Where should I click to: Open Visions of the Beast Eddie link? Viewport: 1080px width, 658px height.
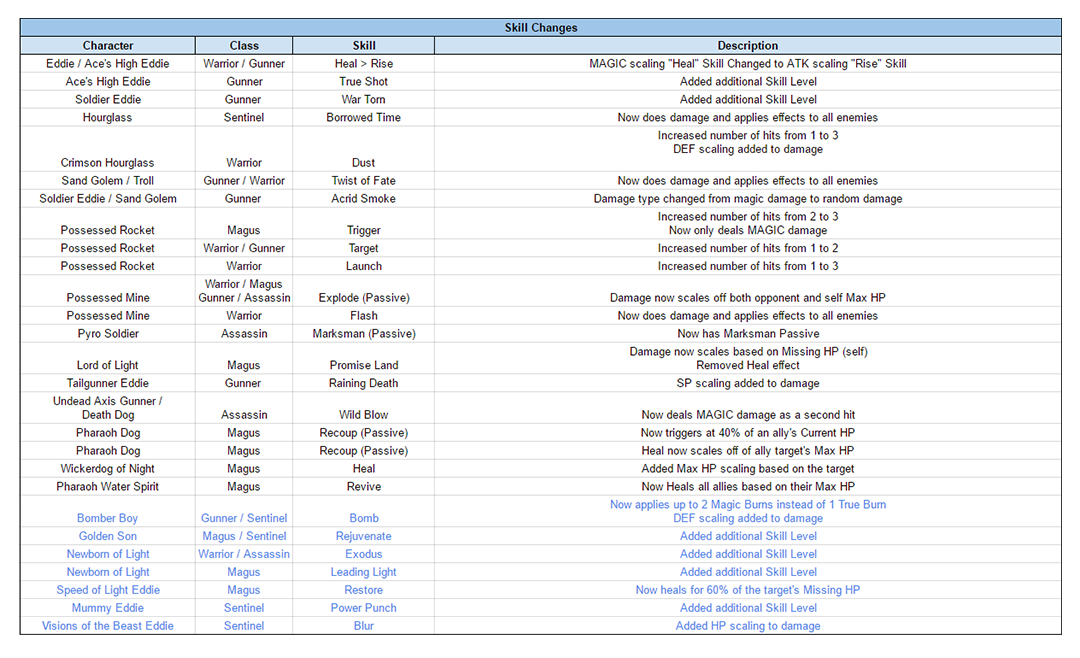click(x=108, y=626)
